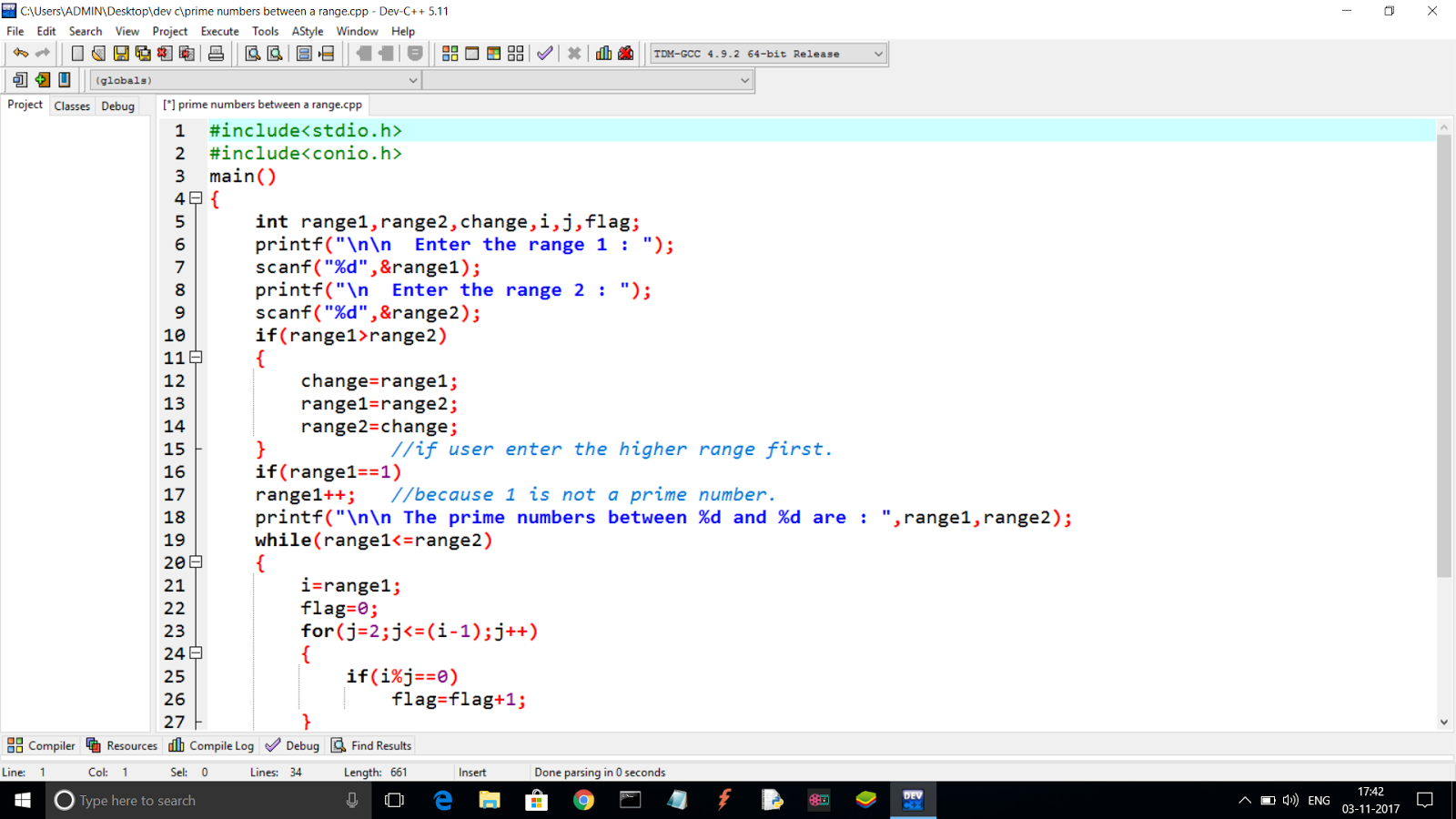Image resolution: width=1456 pixels, height=819 pixels.
Task: Click the Profile analysis bar-chart icon
Action: pyautogui.click(x=602, y=53)
